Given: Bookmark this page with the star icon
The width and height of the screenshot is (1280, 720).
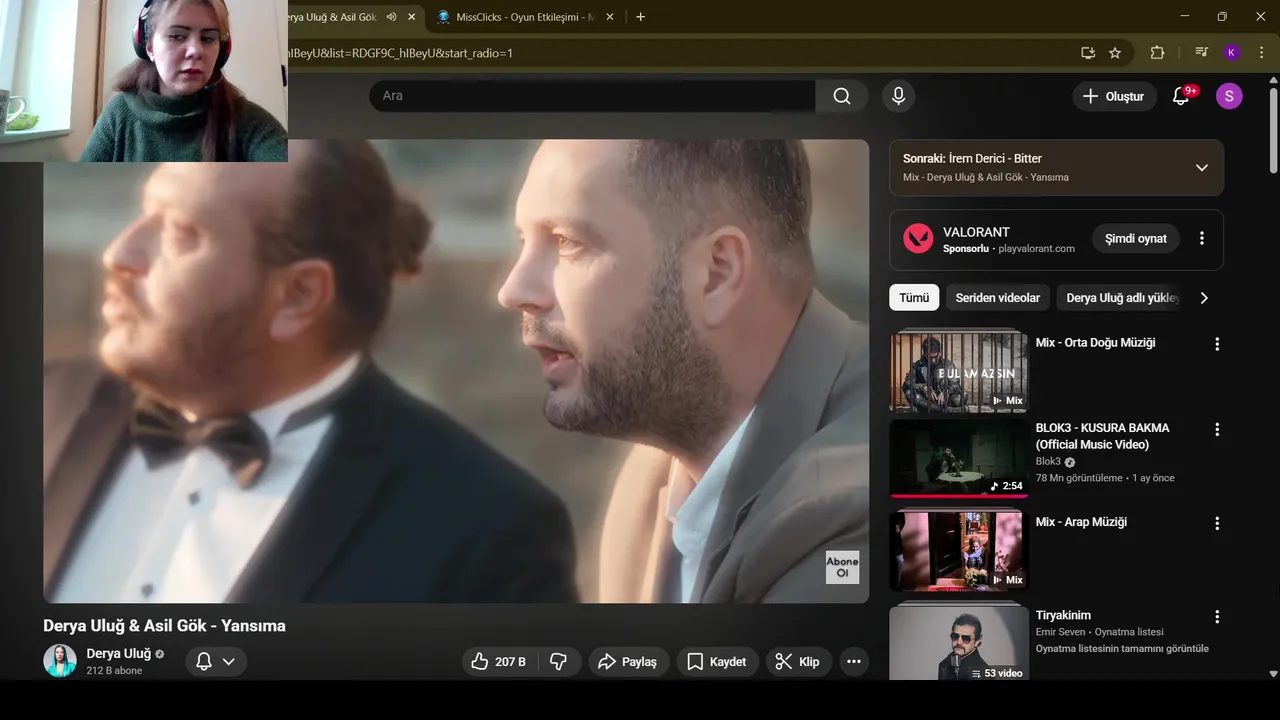Looking at the screenshot, I should (1115, 53).
